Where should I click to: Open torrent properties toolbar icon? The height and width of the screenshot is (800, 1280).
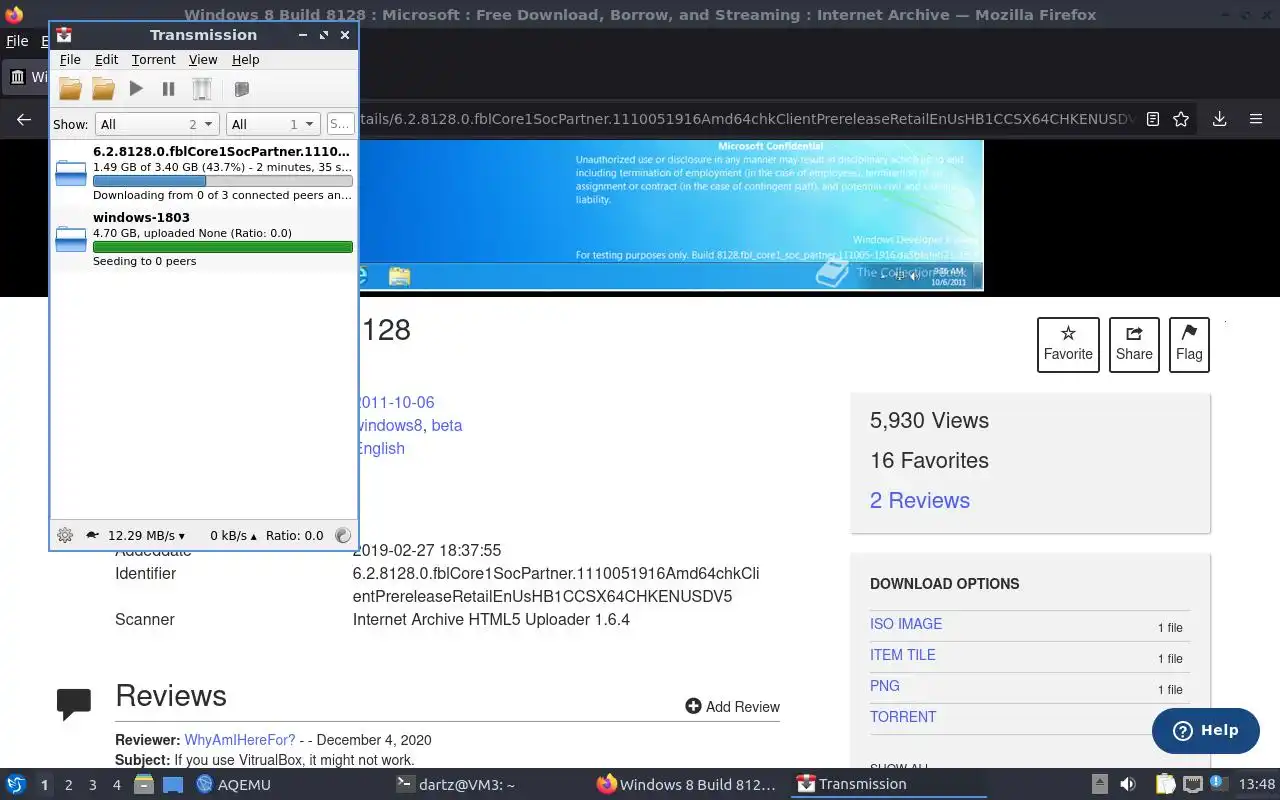pos(241,89)
